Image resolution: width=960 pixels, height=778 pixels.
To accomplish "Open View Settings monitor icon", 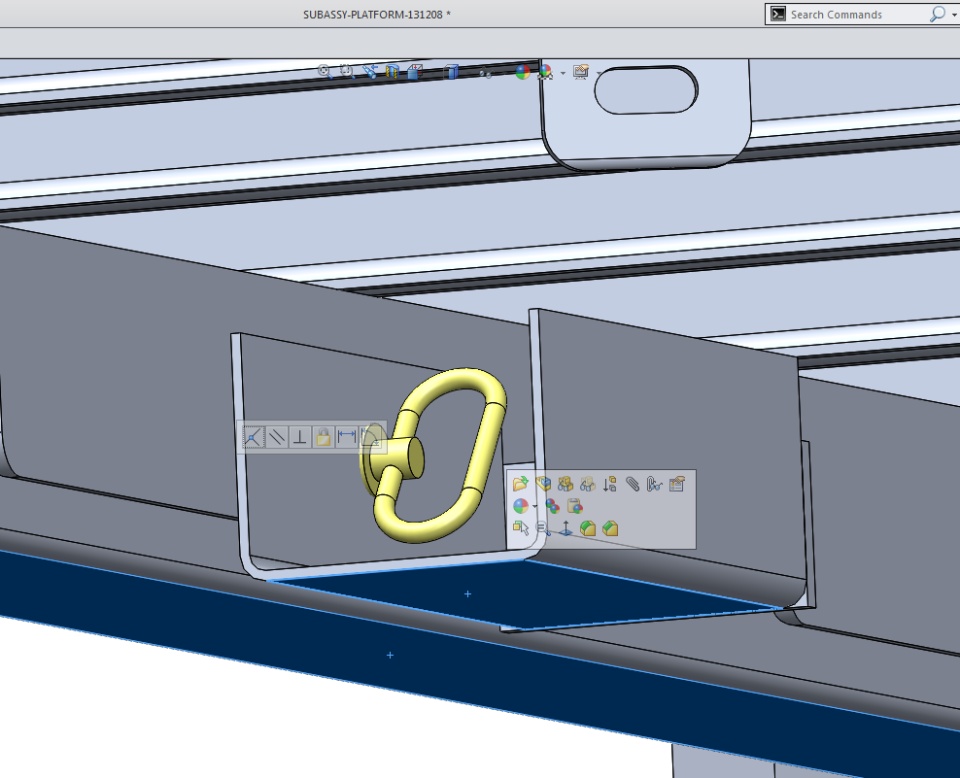I will 581,72.
